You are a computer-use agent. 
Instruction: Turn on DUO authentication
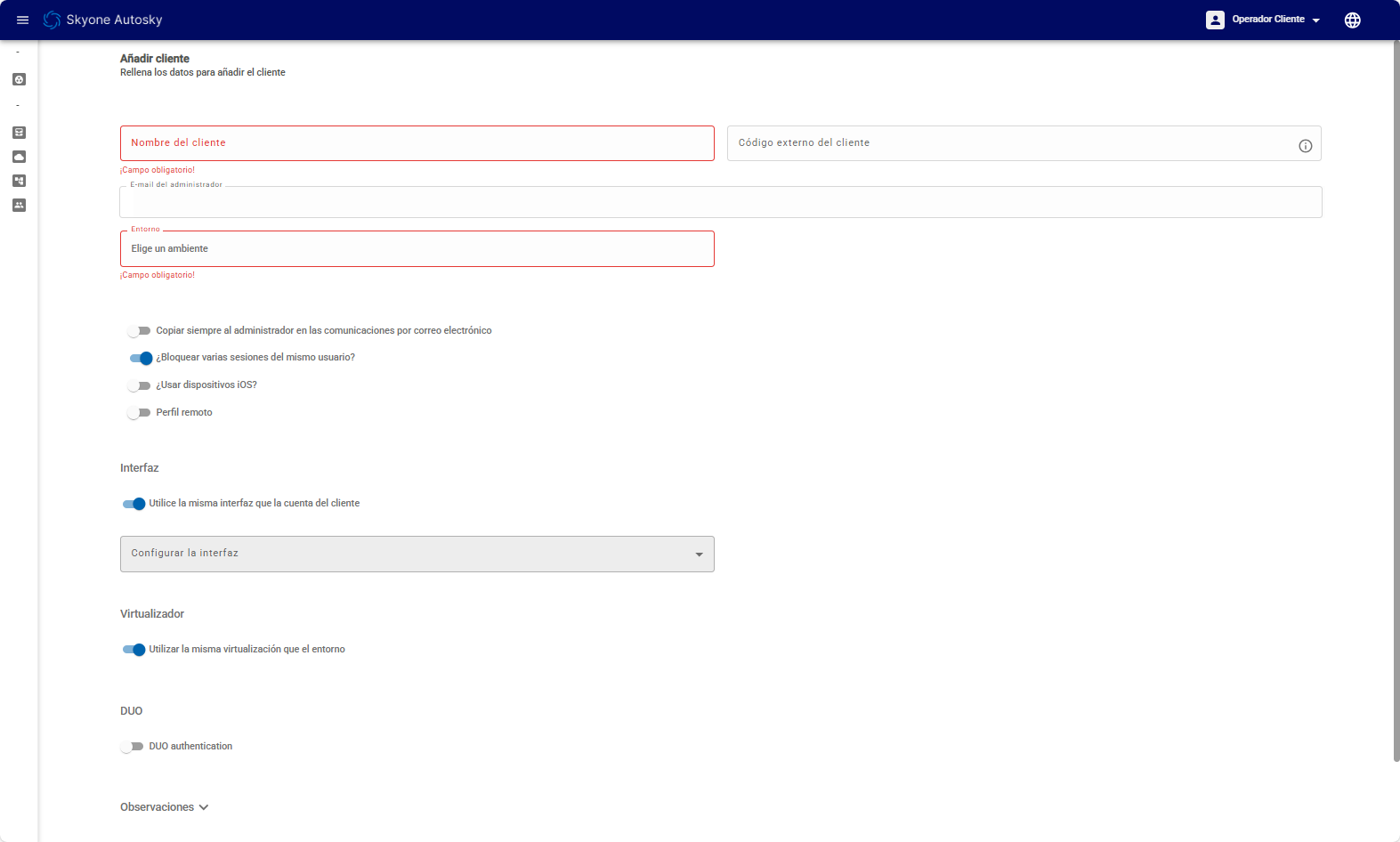(x=132, y=747)
